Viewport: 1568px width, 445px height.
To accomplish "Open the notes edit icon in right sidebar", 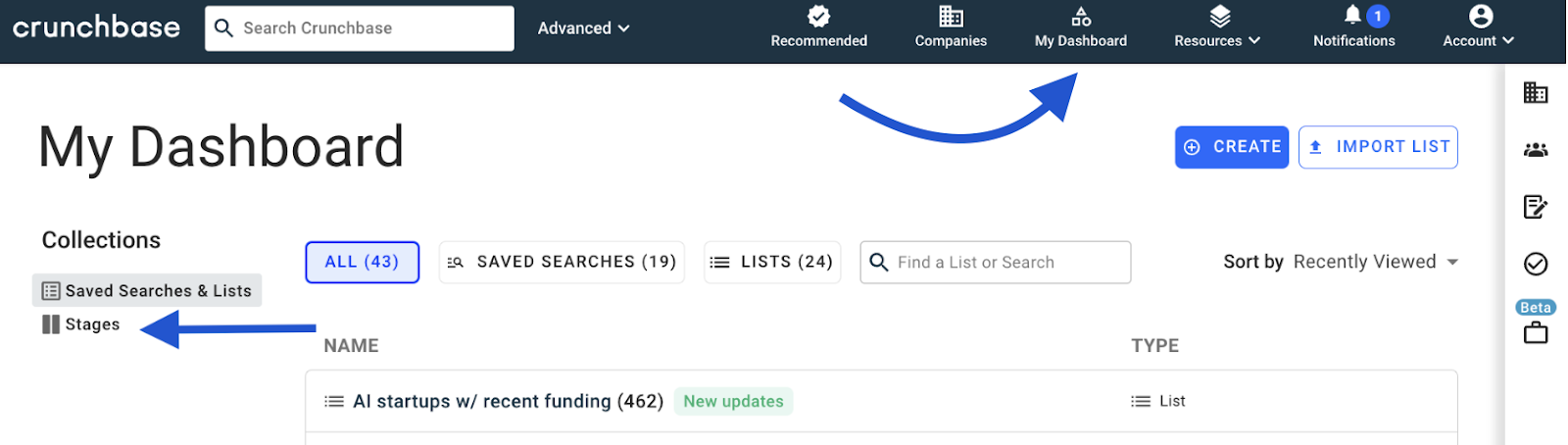I will pyautogui.click(x=1536, y=207).
